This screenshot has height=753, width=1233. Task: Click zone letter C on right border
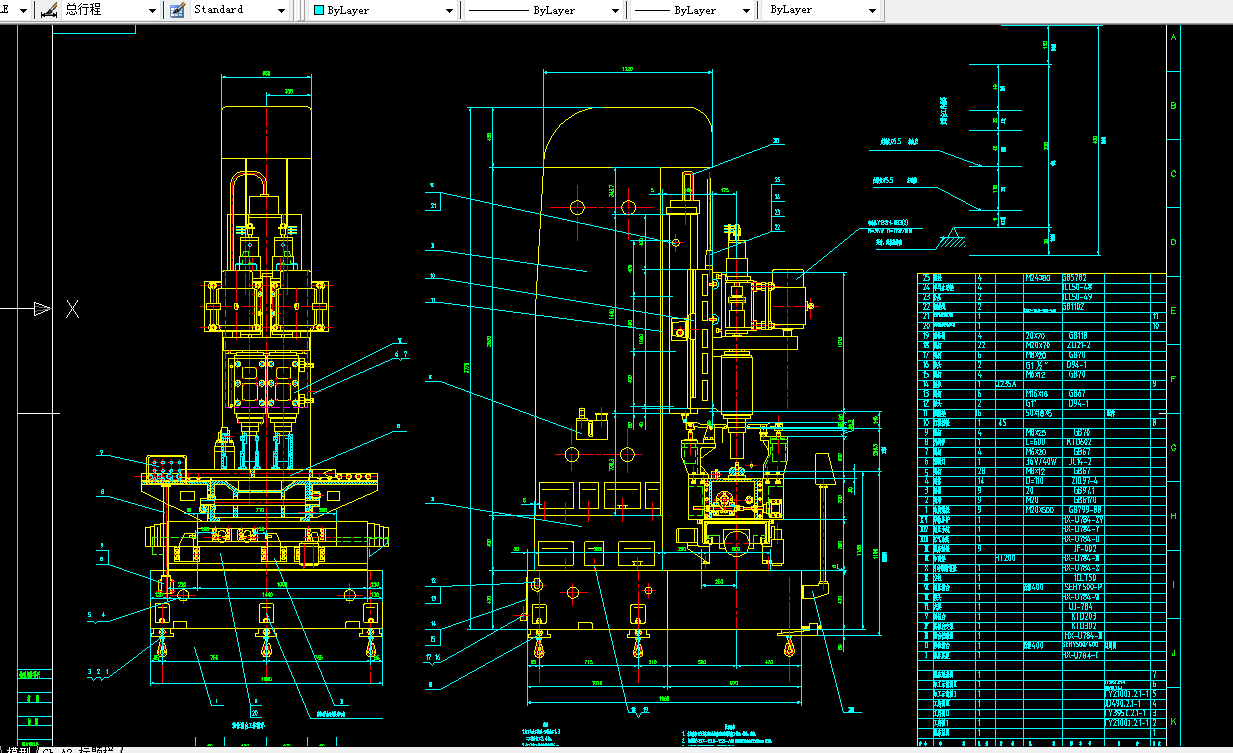1173,173
